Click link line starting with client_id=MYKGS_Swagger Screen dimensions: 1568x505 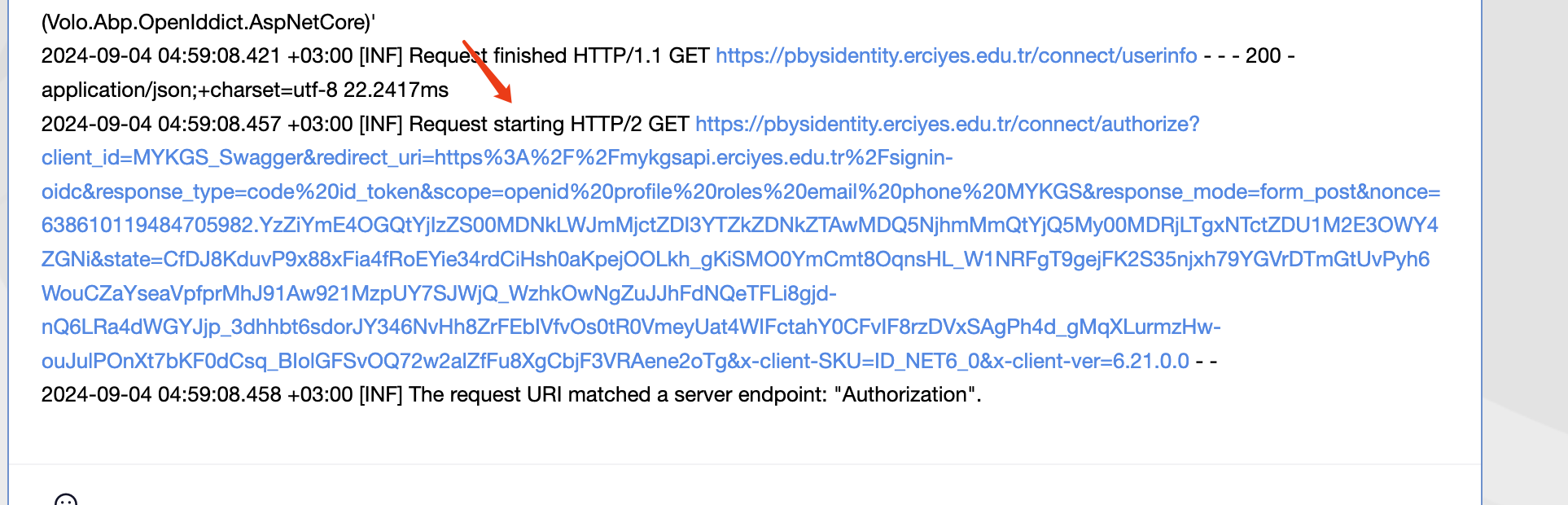(x=497, y=157)
